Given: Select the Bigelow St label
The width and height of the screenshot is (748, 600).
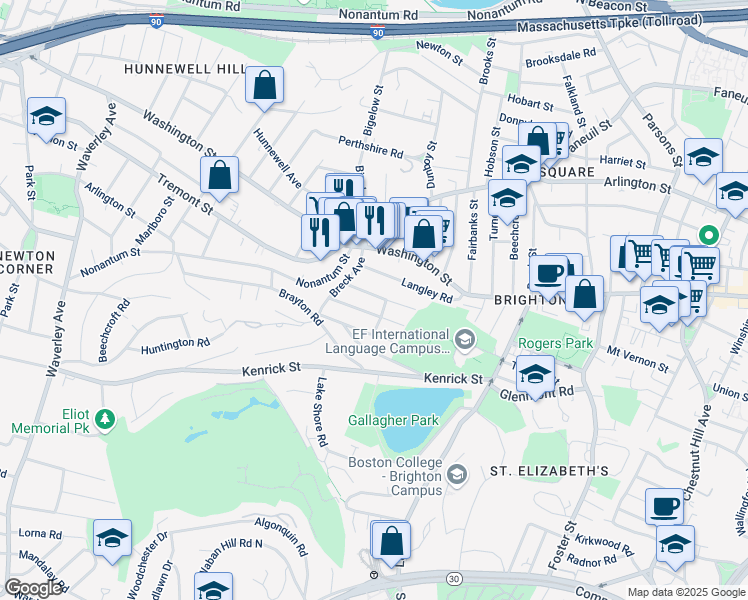Looking at the screenshot, I should [x=373, y=110].
